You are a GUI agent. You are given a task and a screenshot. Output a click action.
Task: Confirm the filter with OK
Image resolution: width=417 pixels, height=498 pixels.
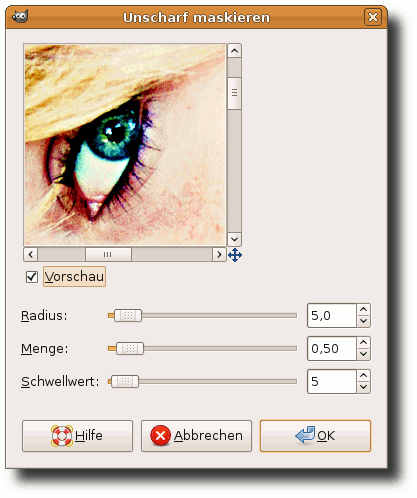click(315, 436)
